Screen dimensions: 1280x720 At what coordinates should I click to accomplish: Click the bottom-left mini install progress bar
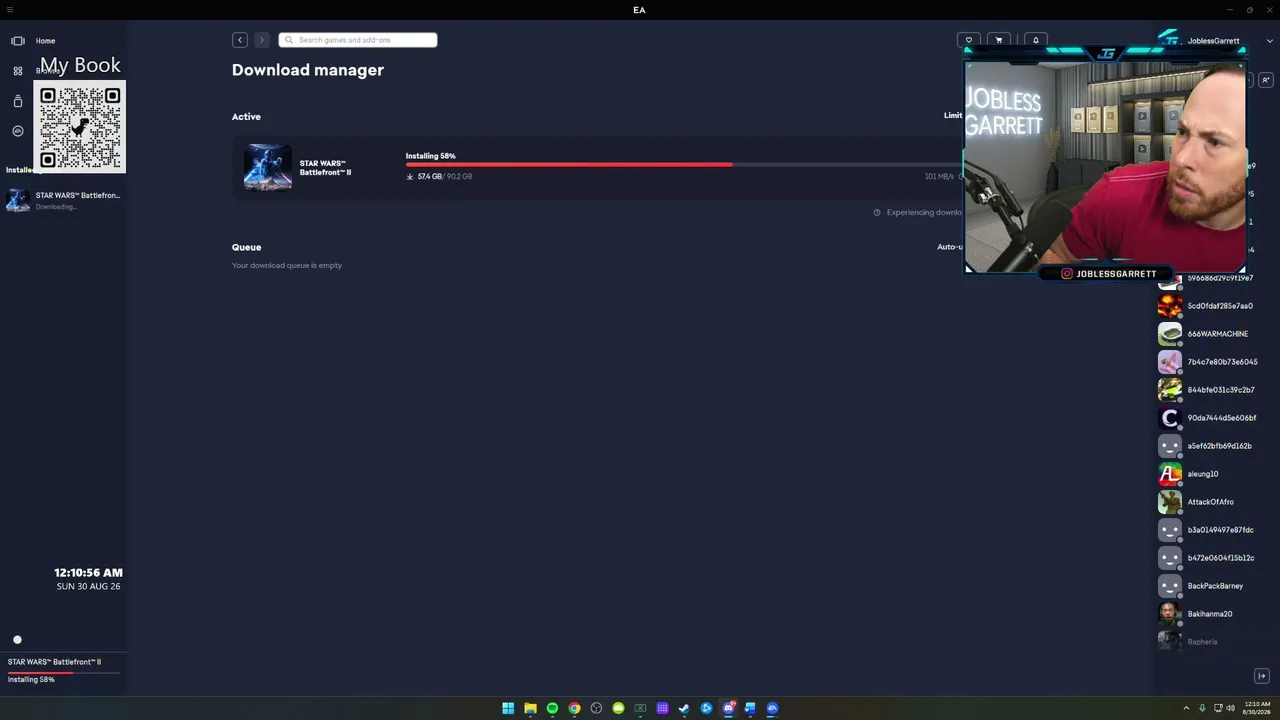click(x=64, y=672)
